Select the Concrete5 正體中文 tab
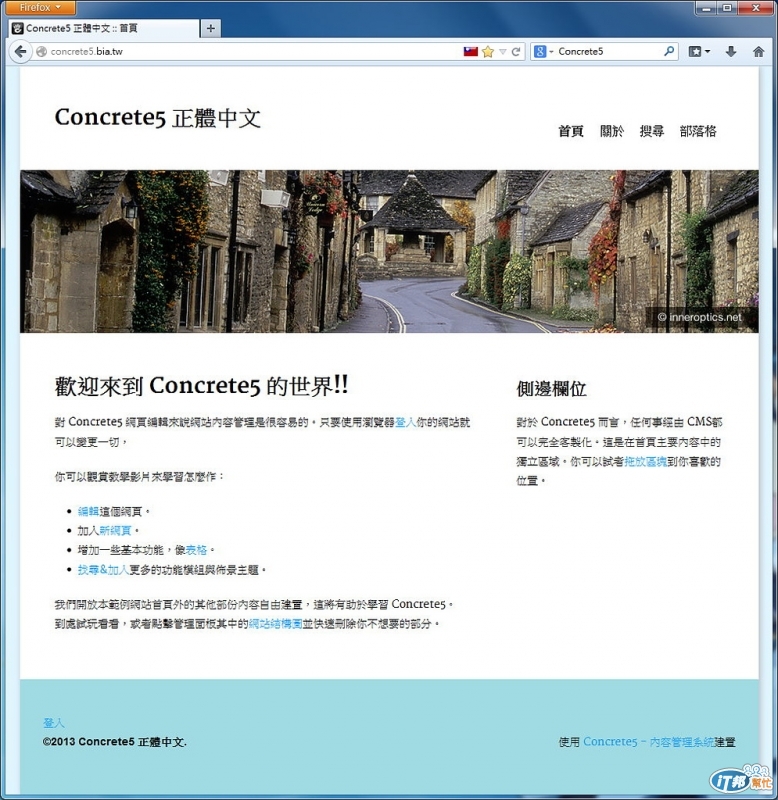The width and height of the screenshot is (778, 800). 104,29
